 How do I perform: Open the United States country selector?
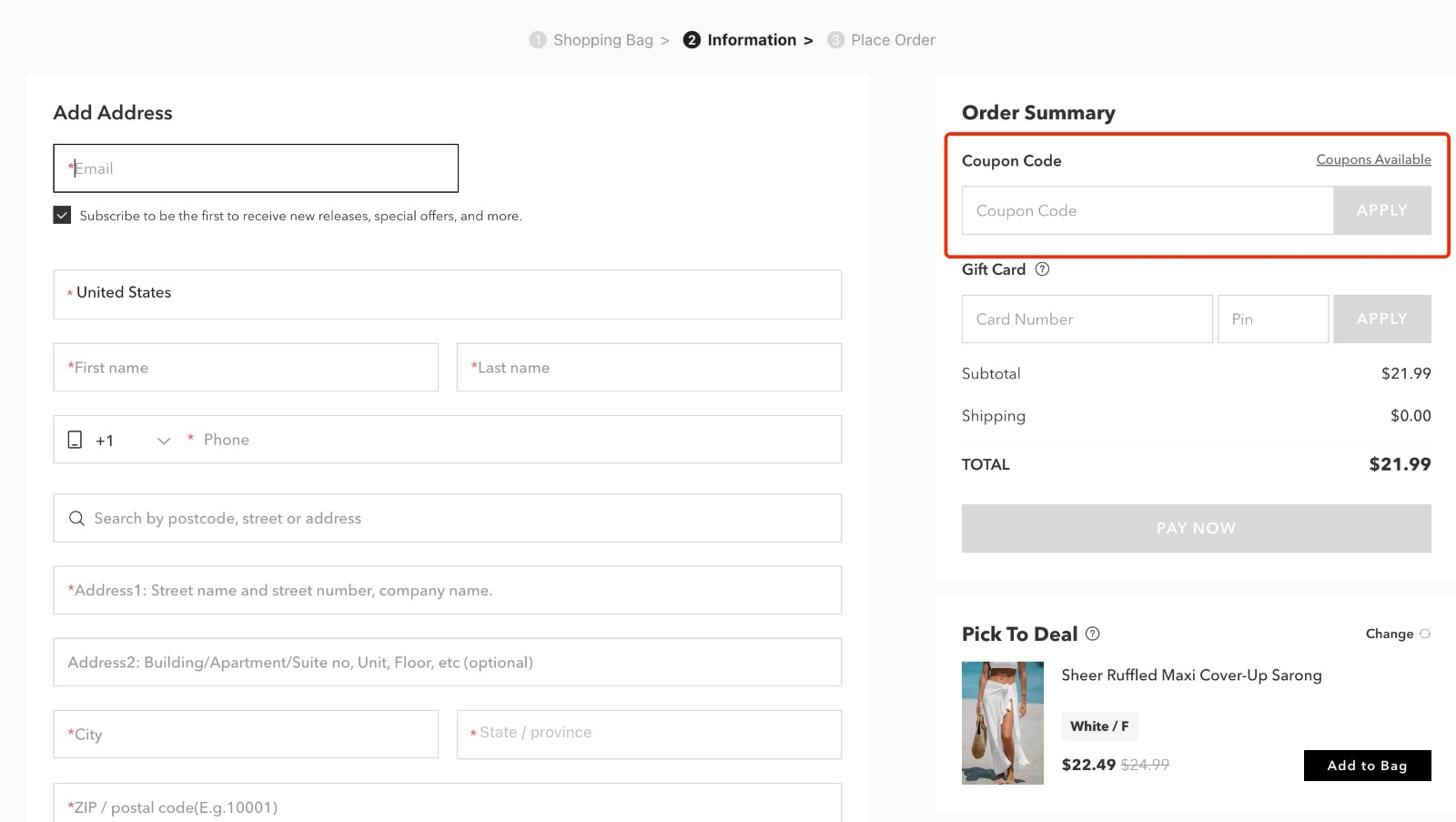447,293
